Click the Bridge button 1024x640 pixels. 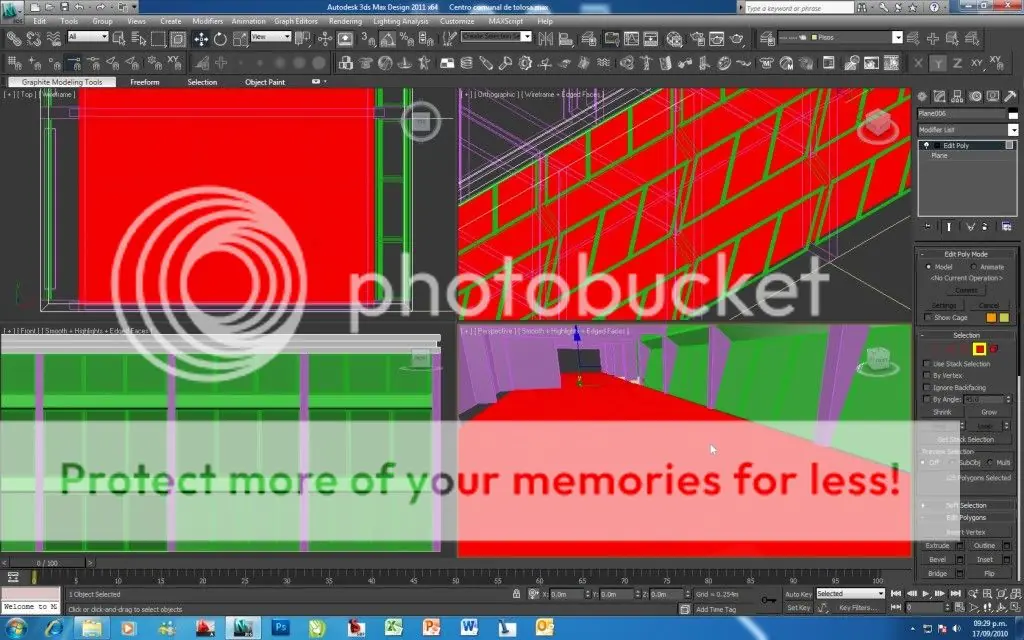tap(937, 573)
